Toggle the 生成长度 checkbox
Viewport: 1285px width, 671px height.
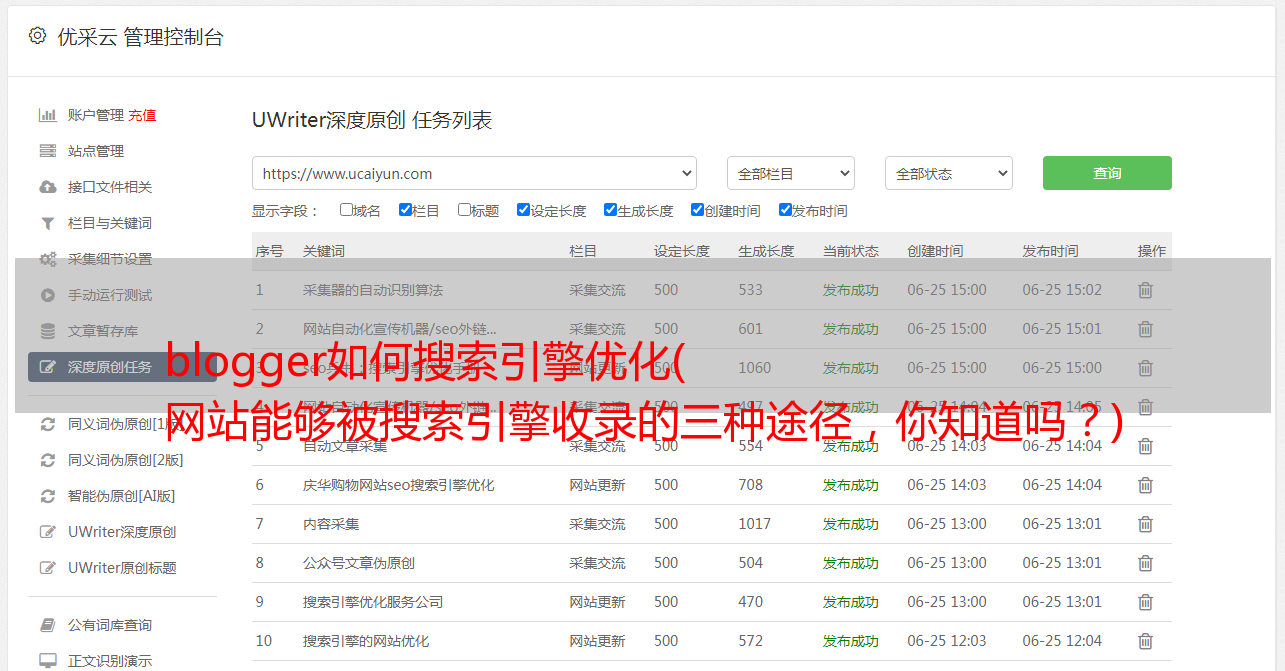[x=610, y=210]
